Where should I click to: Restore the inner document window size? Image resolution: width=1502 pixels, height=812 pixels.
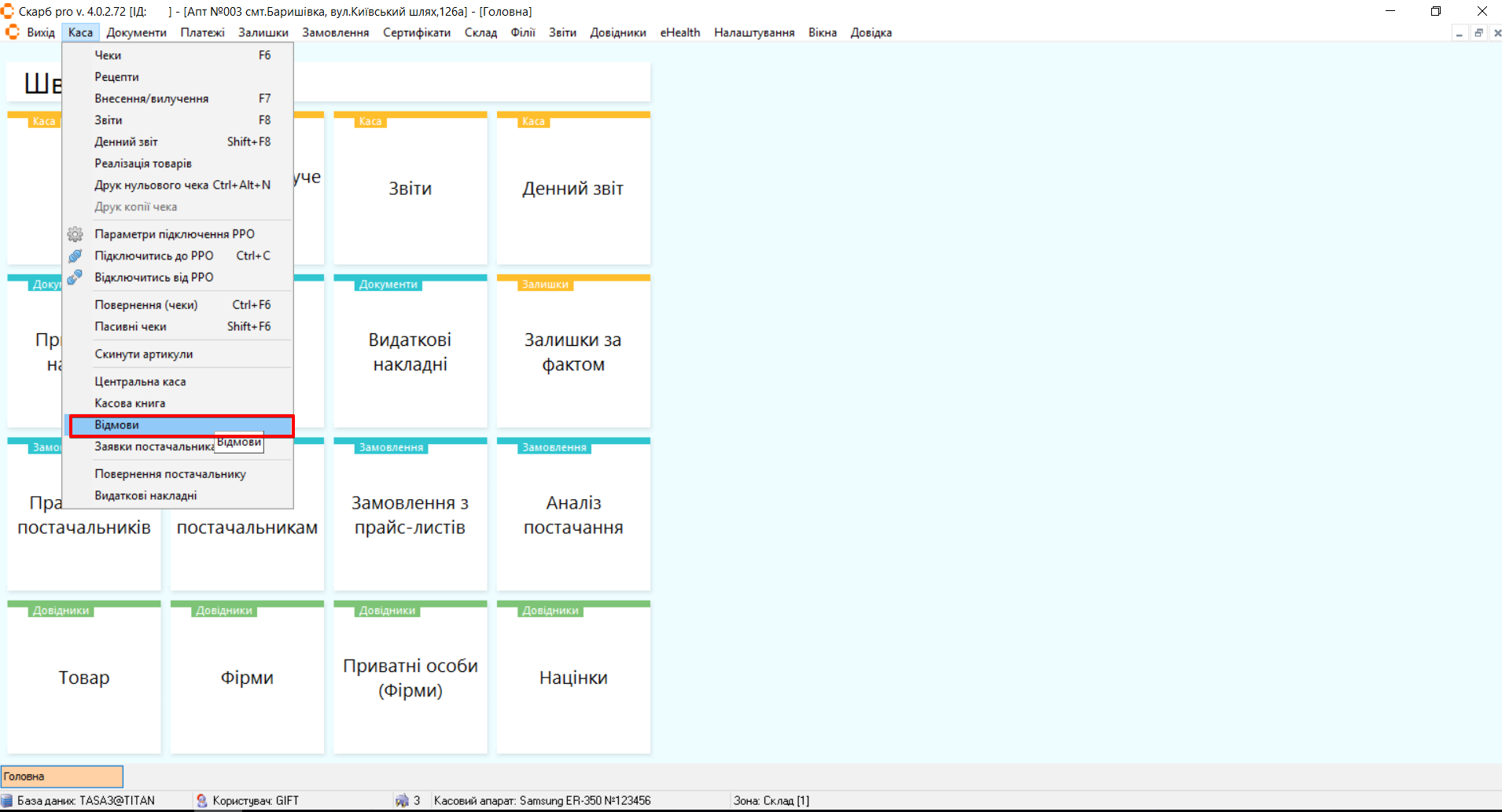click(x=1478, y=33)
